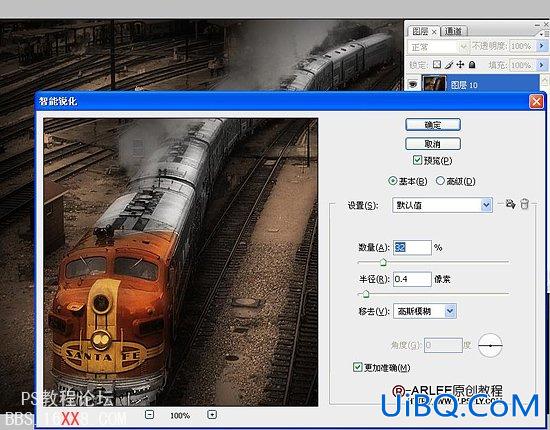Open the 不透明度 opacity slider arrow
The height and width of the screenshot is (430, 550).
tap(541, 46)
